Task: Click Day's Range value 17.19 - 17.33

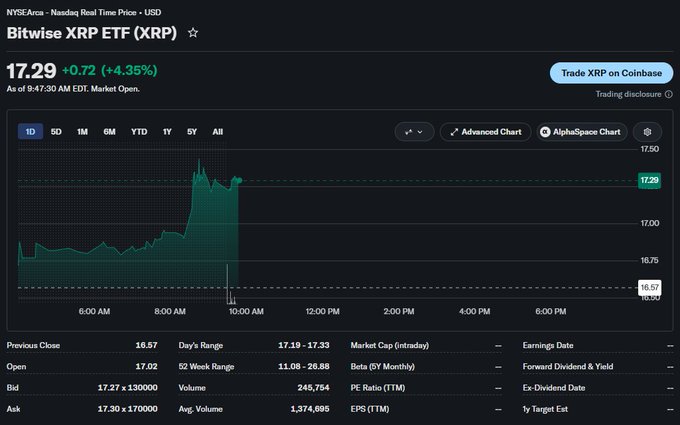Action: tap(304, 345)
